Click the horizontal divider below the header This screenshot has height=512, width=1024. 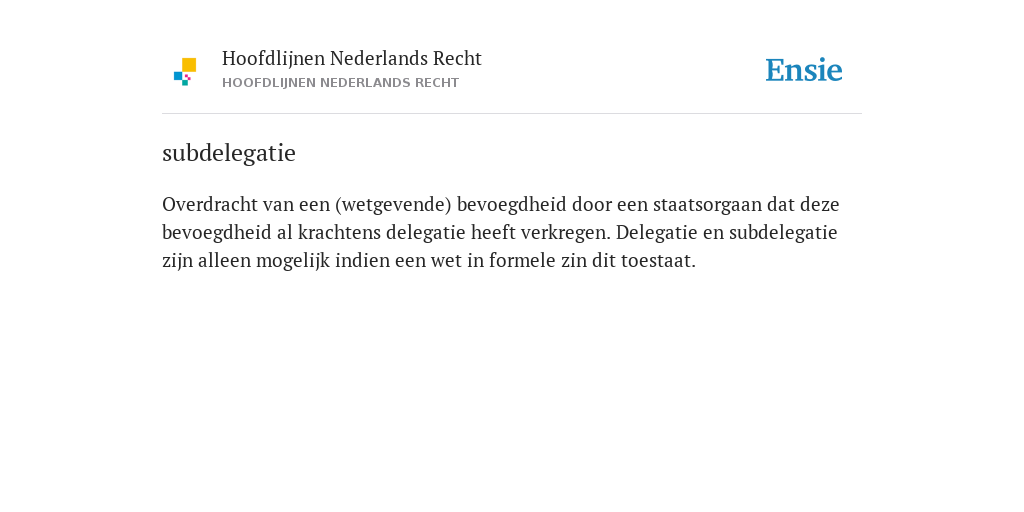pyautogui.click(x=512, y=114)
